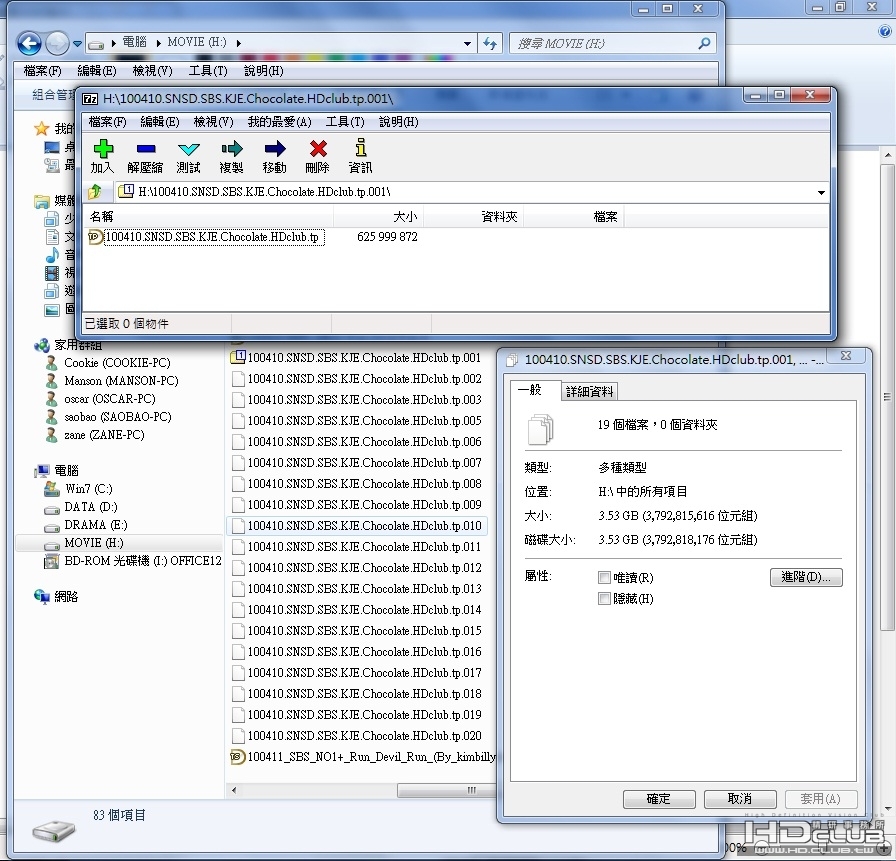Viewport: 896px width, 861px height.
Task: Click the search magnifier in MOVIE (H:) box
Action: click(x=705, y=43)
